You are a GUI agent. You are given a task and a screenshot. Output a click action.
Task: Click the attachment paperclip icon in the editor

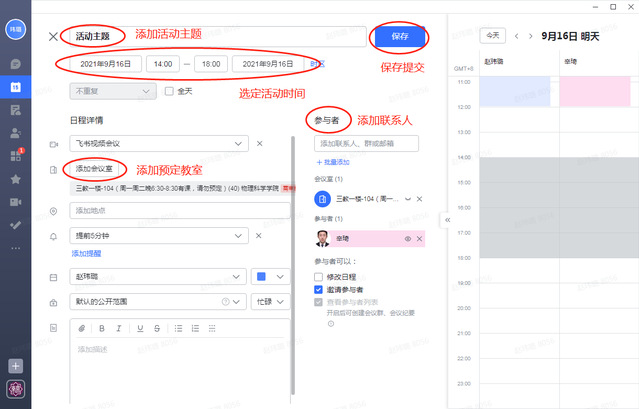82,328
